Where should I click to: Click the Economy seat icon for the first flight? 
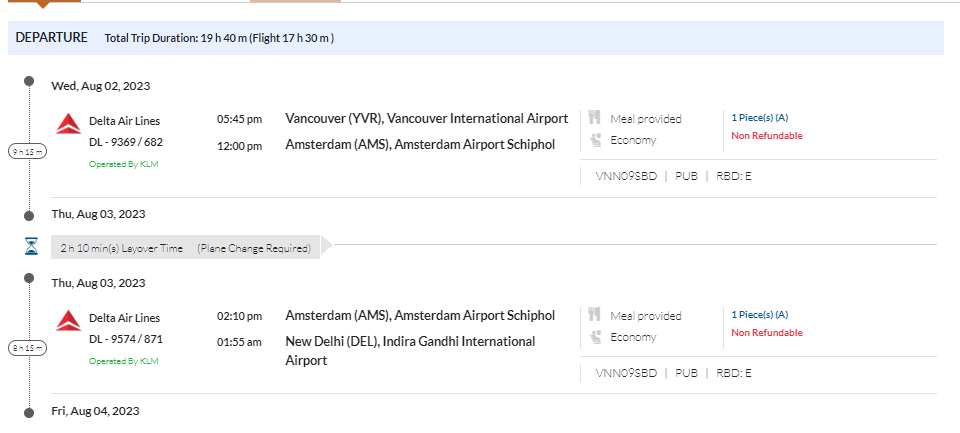coord(594,140)
